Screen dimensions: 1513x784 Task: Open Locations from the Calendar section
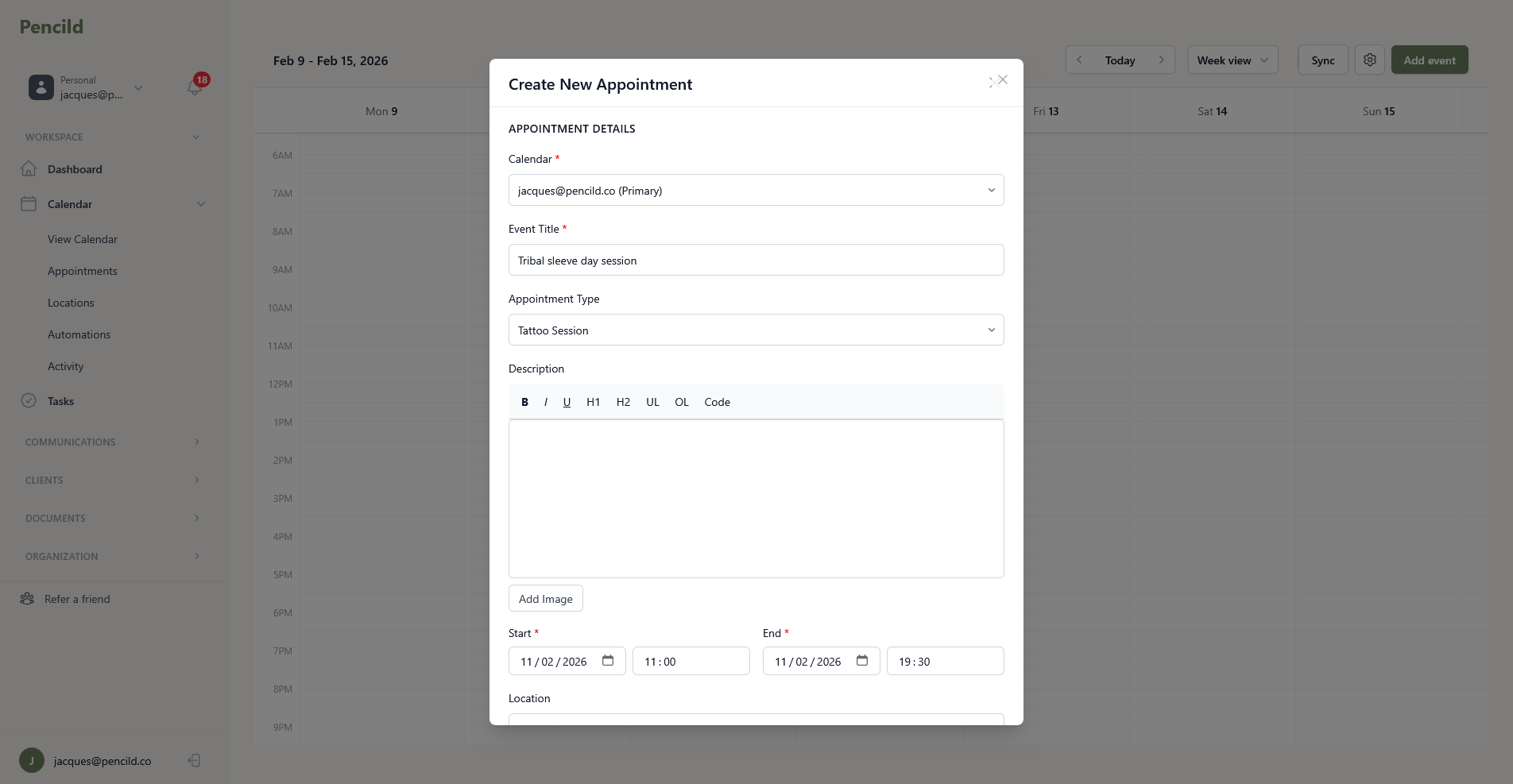[71, 303]
